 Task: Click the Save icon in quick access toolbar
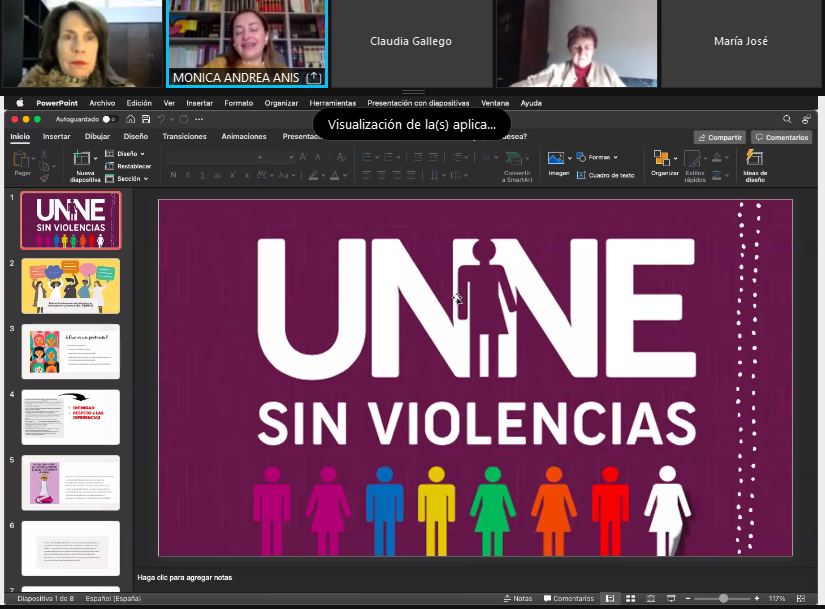[146, 119]
